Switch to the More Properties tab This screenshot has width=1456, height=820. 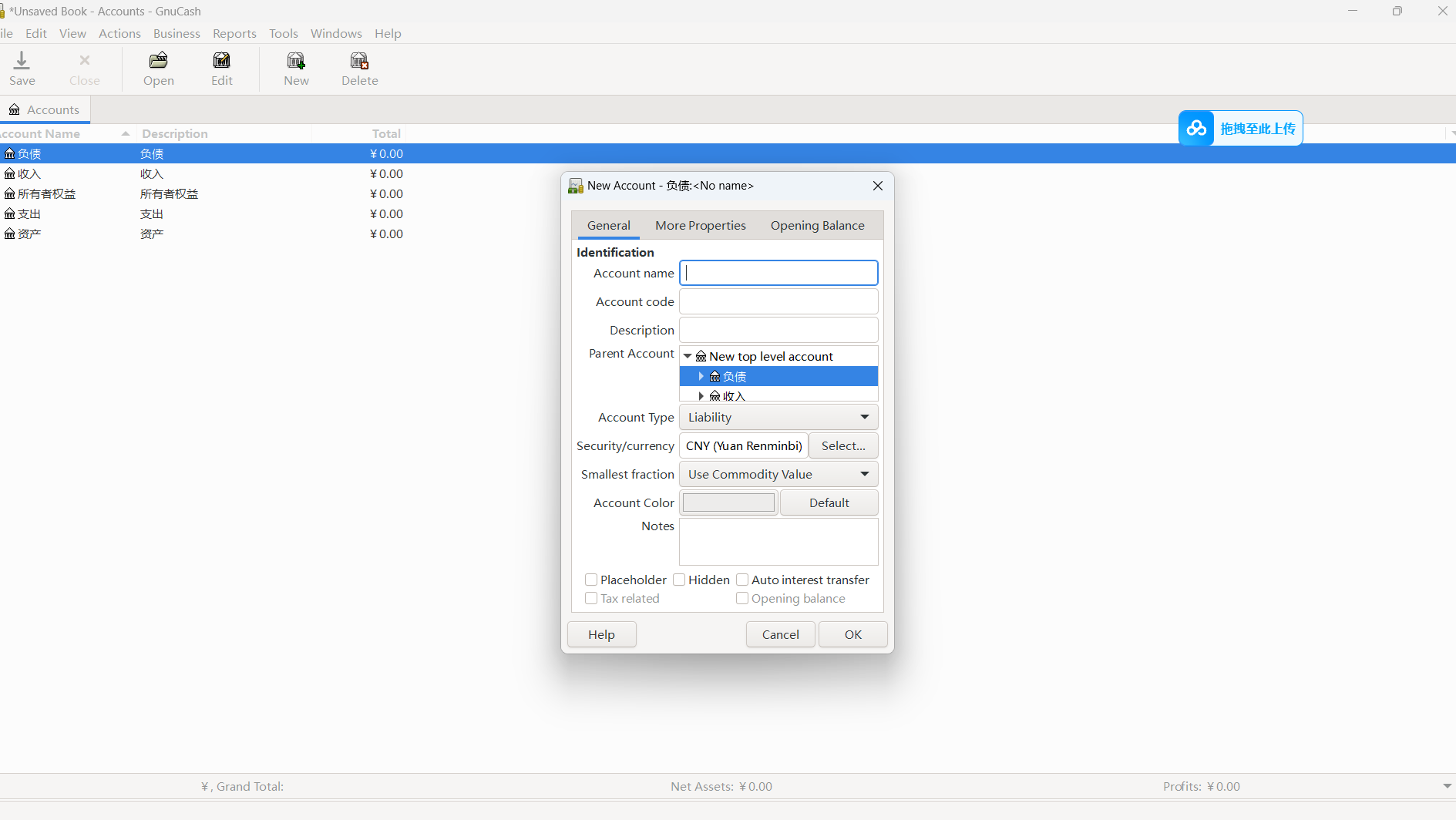coord(701,225)
